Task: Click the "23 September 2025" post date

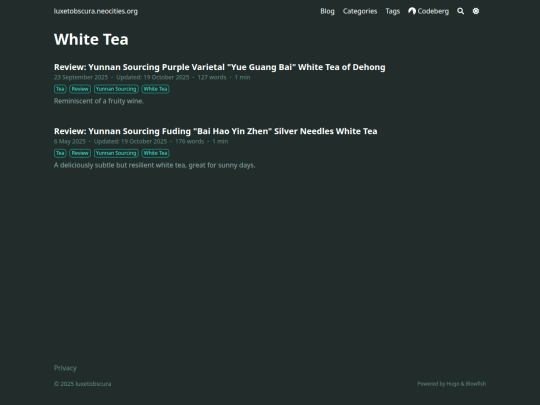Action: tap(81, 77)
